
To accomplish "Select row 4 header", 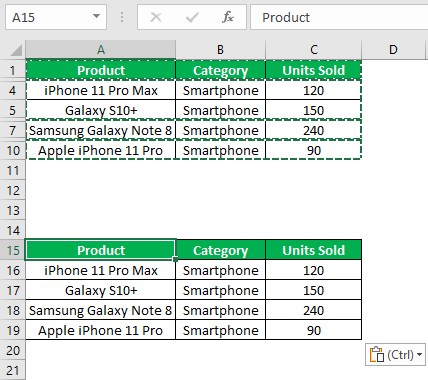I will point(13,90).
